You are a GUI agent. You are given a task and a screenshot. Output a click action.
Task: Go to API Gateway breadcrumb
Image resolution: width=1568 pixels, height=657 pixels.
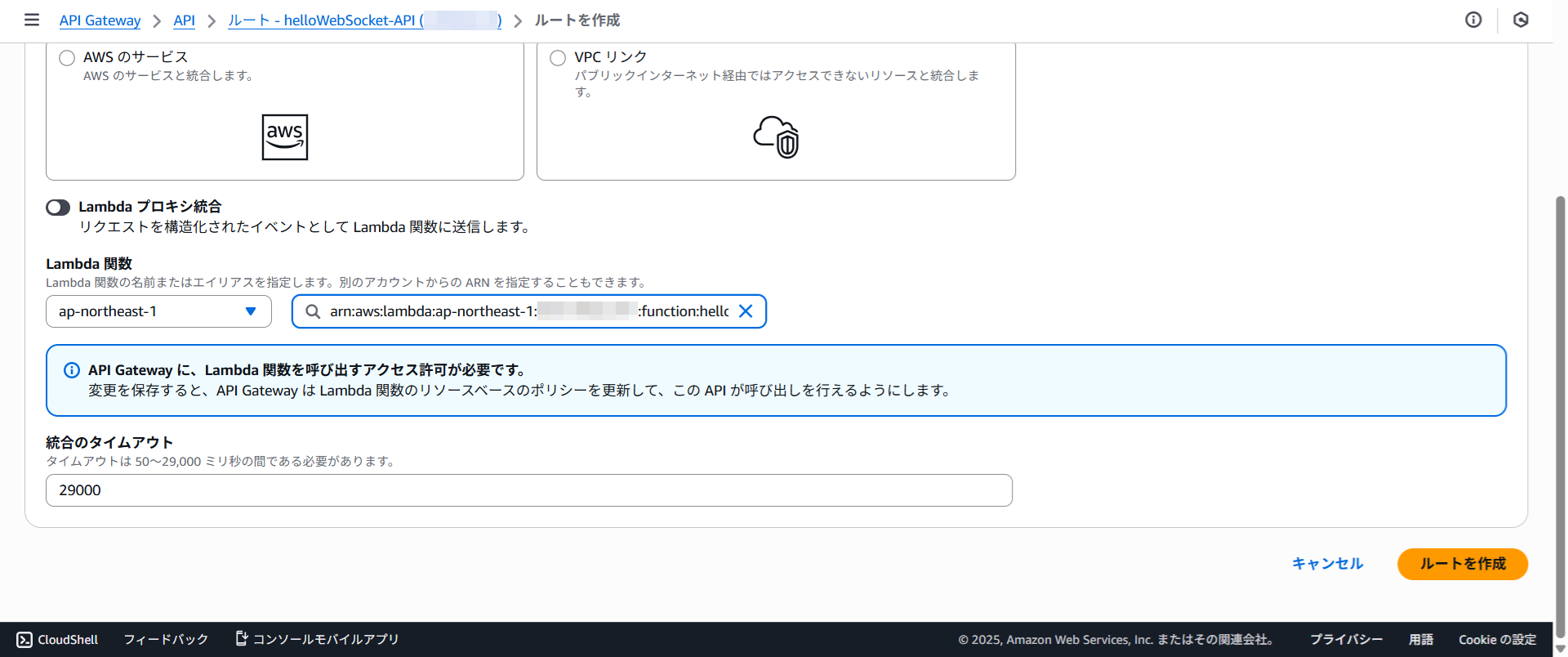tap(100, 20)
